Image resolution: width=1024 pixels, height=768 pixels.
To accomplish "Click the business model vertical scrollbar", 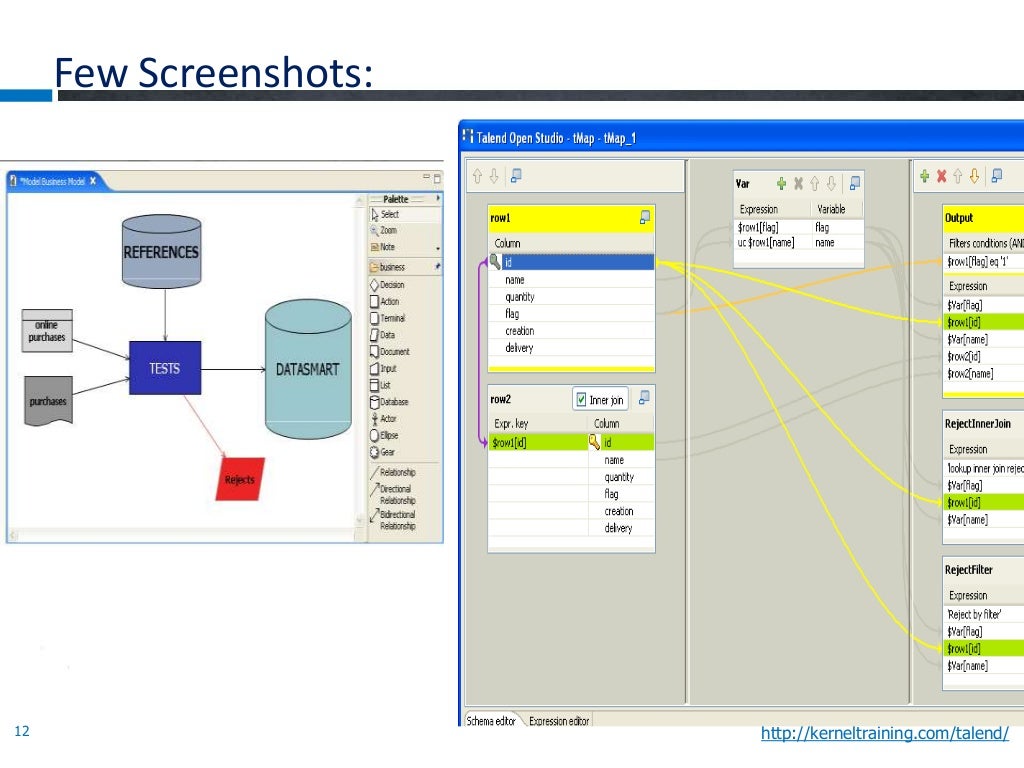I will (x=359, y=359).
